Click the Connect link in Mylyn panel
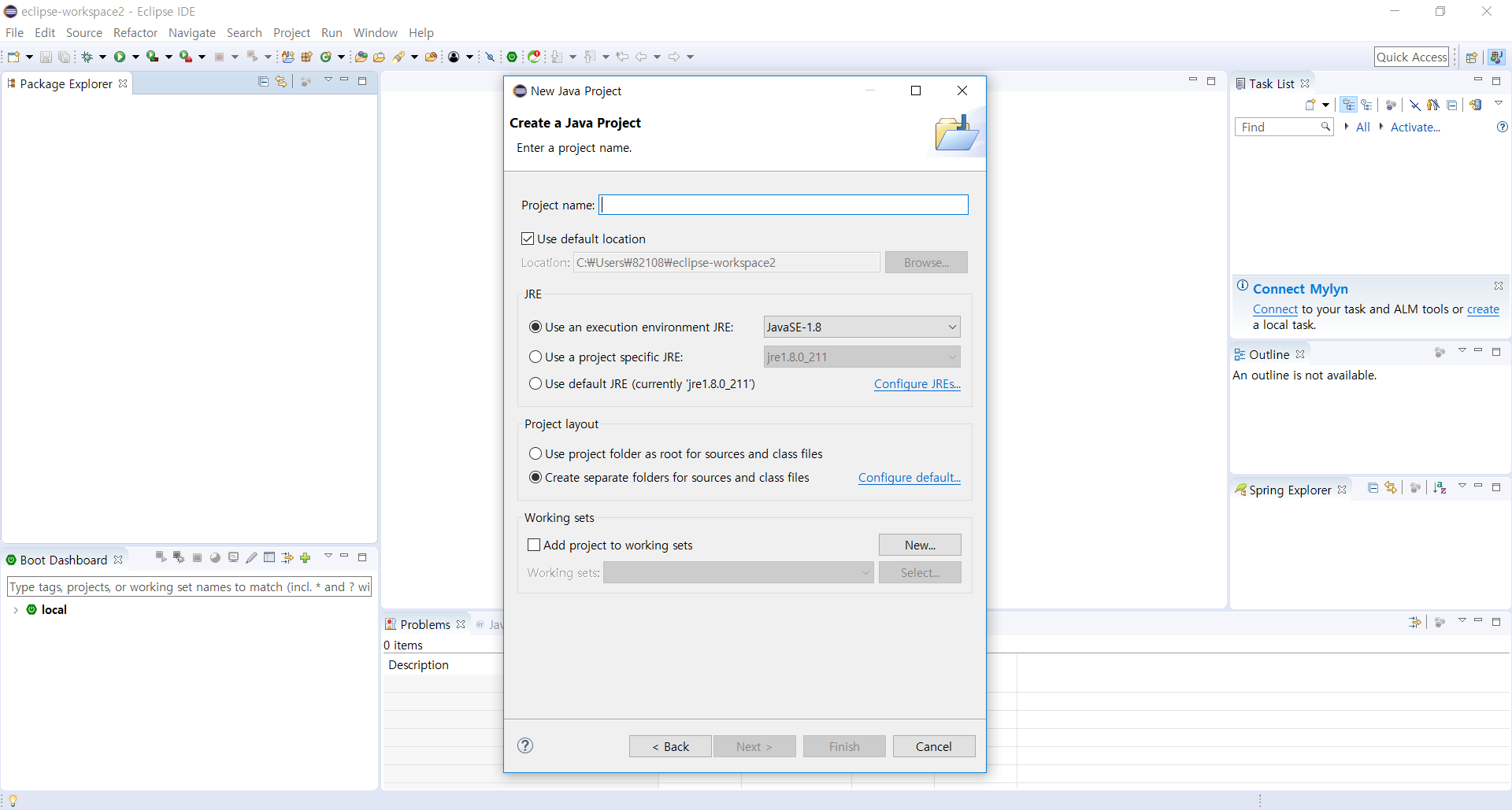This screenshot has height=810, width=1512. 1275,309
